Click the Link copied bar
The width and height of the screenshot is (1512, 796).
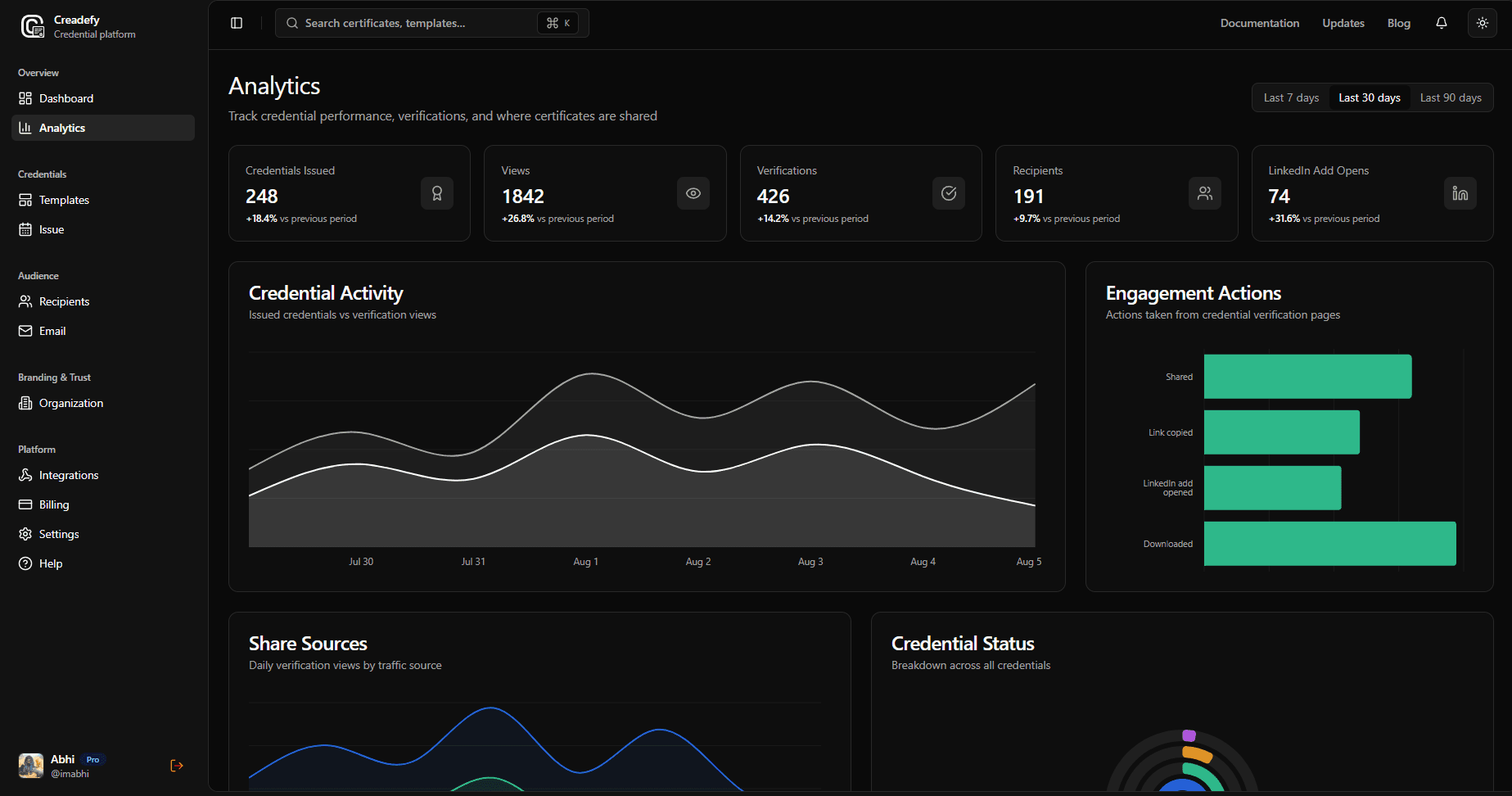[1282, 432]
